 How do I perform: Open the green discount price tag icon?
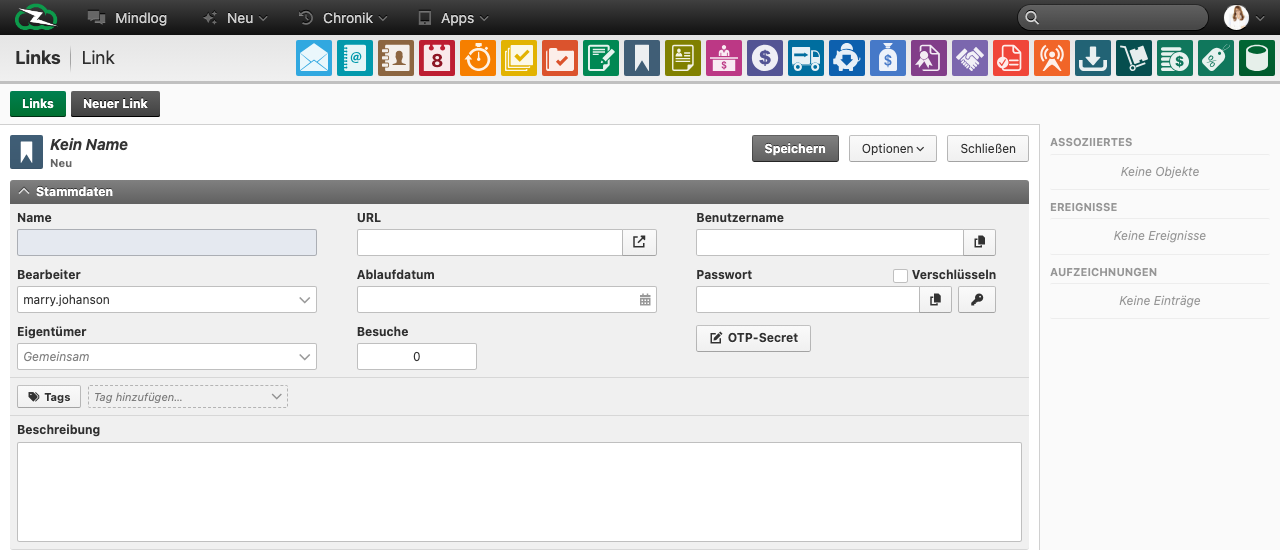pos(1216,58)
